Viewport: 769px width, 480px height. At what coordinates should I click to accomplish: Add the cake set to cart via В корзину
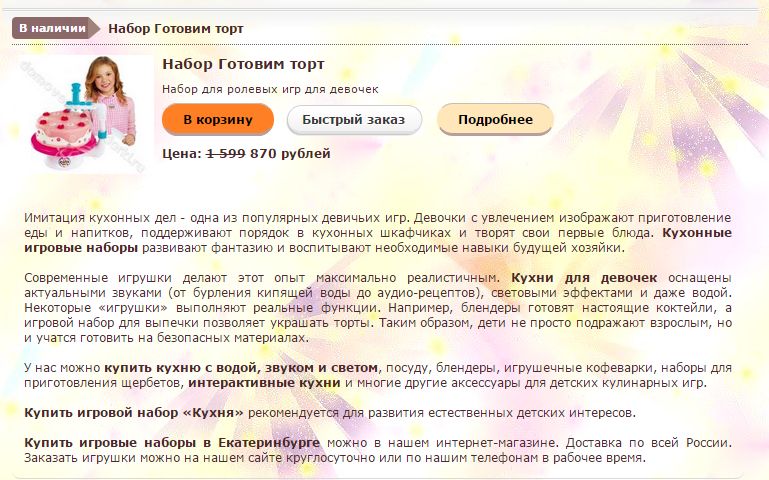tap(218, 120)
